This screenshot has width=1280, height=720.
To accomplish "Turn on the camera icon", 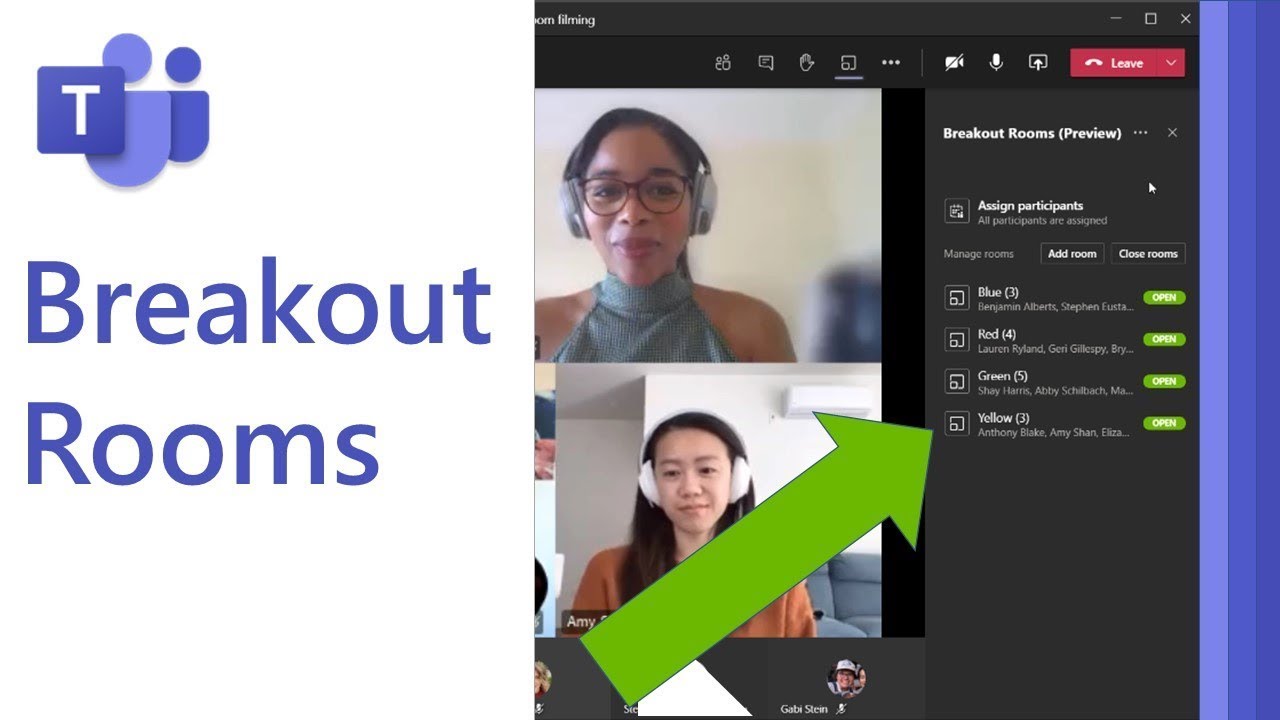I will click(x=955, y=63).
